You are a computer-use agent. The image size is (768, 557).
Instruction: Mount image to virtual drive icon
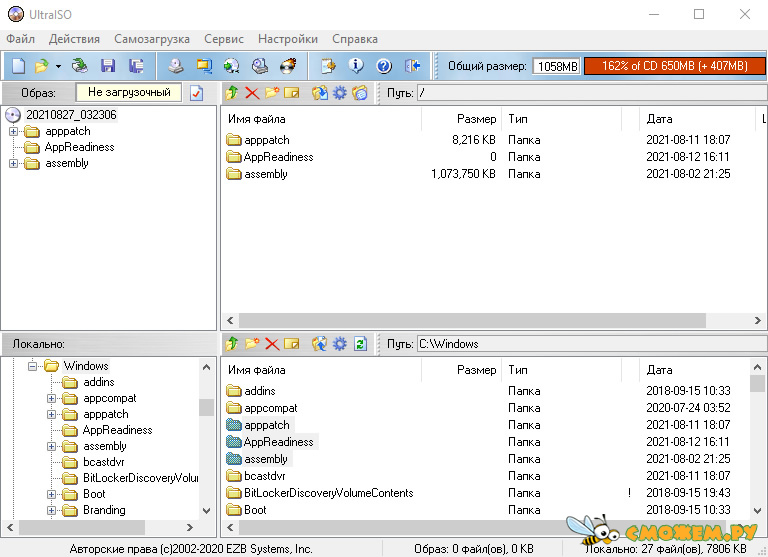click(260, 66)
